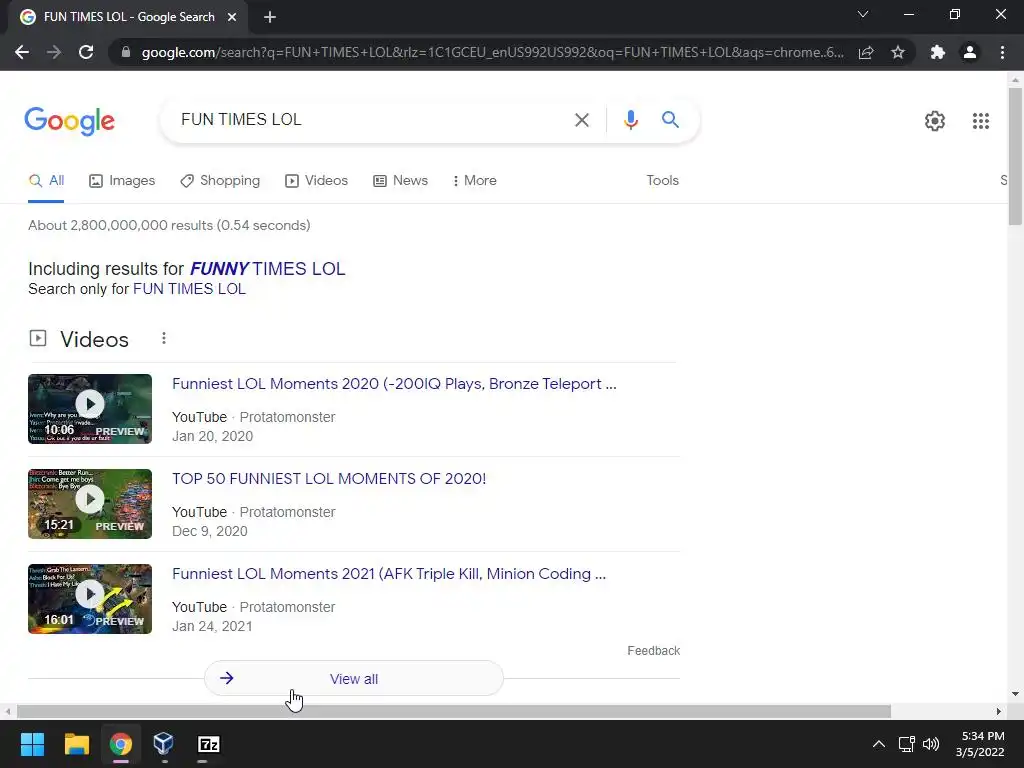The width and height of the screenshot is (1024, 768).
Task: Open the clock and date panel
Action: [x=980, y=744]
